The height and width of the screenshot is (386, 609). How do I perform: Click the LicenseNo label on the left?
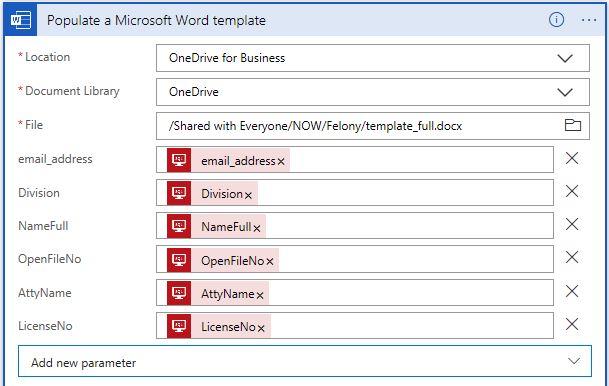click(x=45, y=326)
